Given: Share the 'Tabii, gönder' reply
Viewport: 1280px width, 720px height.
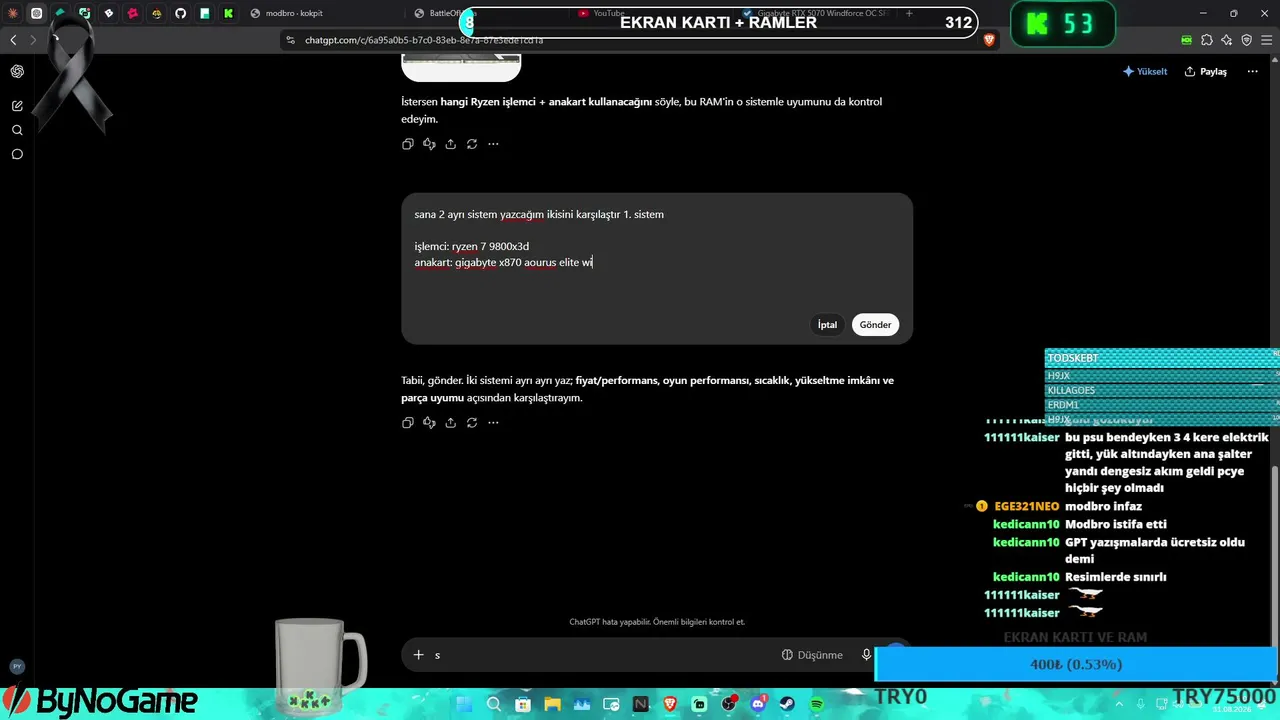Looking at the screenshot, I should pyautogui.click(x=451, y=423).
